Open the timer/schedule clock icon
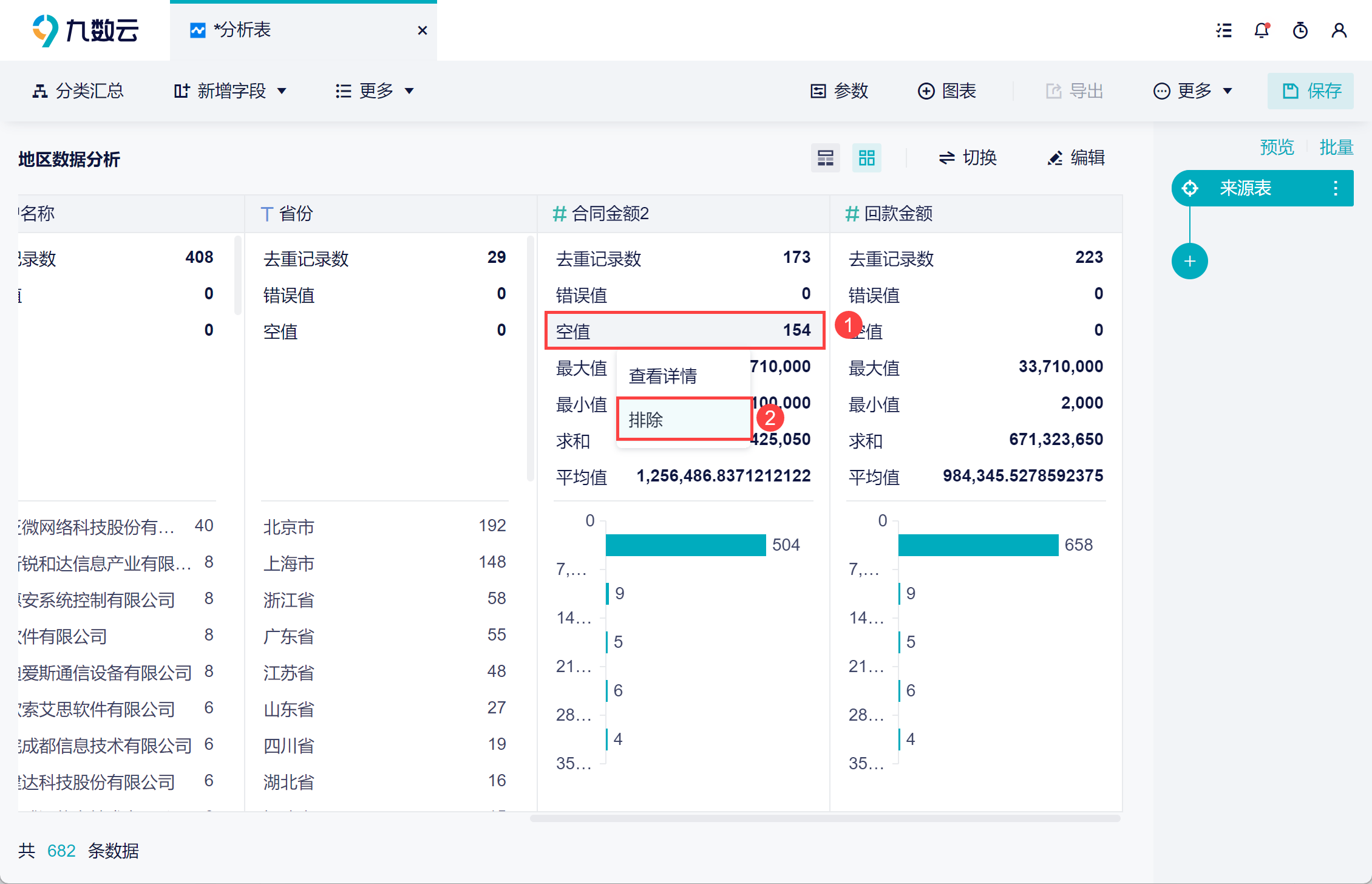 click(x=1300, y=30)
